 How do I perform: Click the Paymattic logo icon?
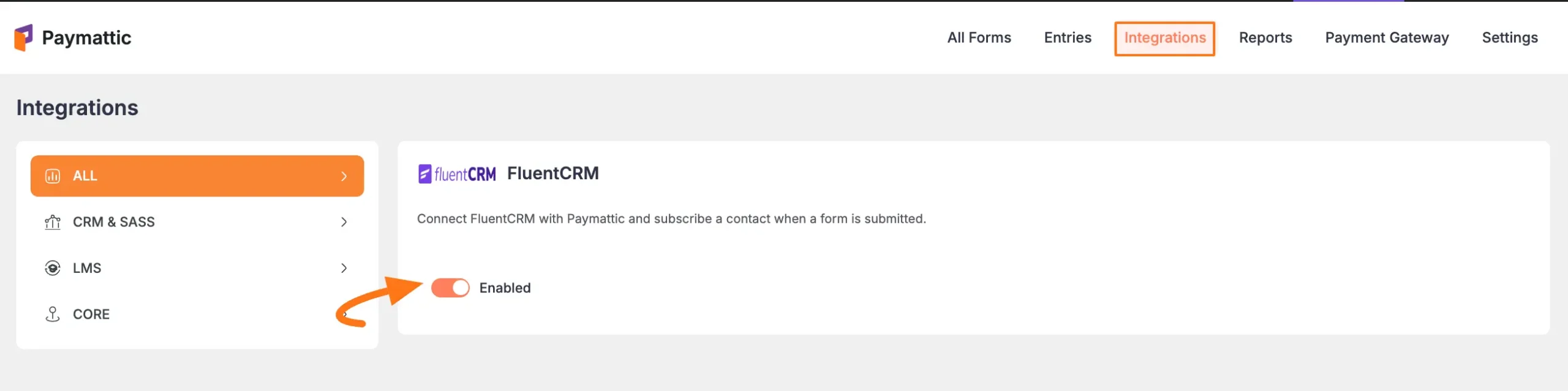click(x=23, y=37)
